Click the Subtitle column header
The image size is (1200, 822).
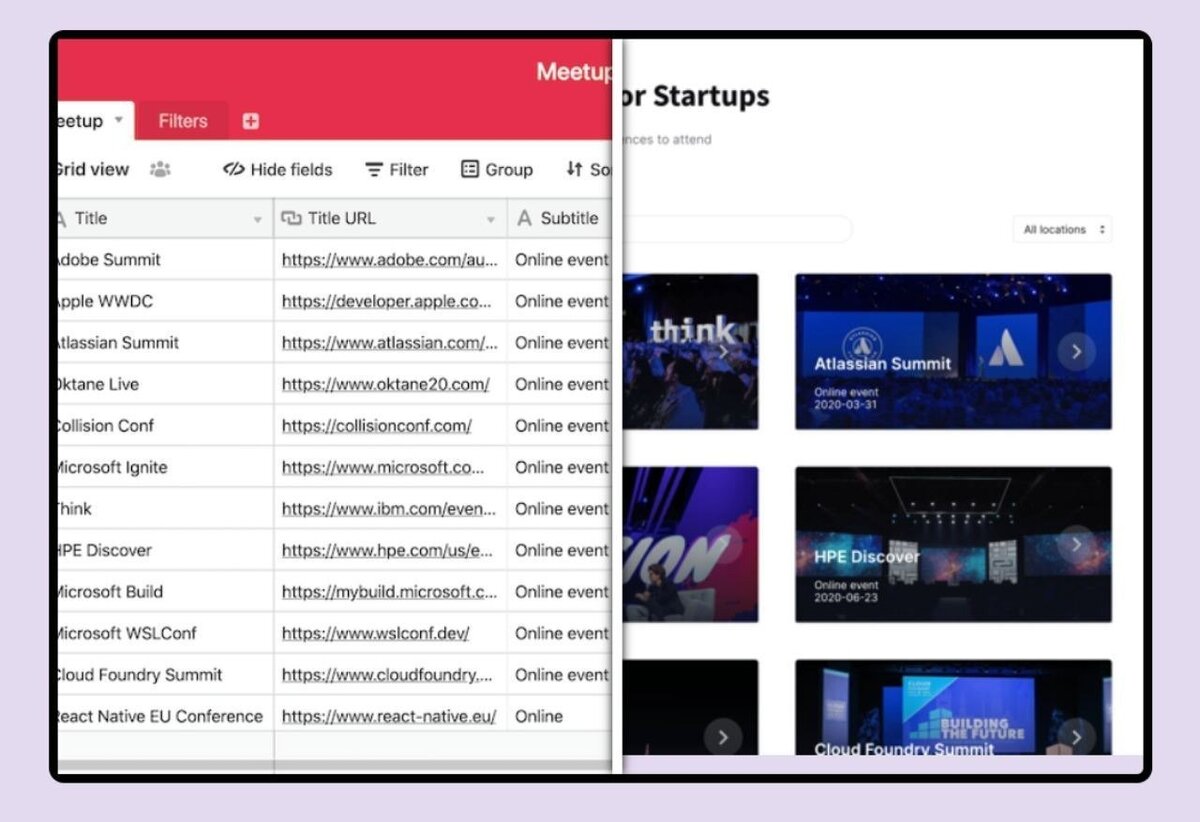point(559,218)
